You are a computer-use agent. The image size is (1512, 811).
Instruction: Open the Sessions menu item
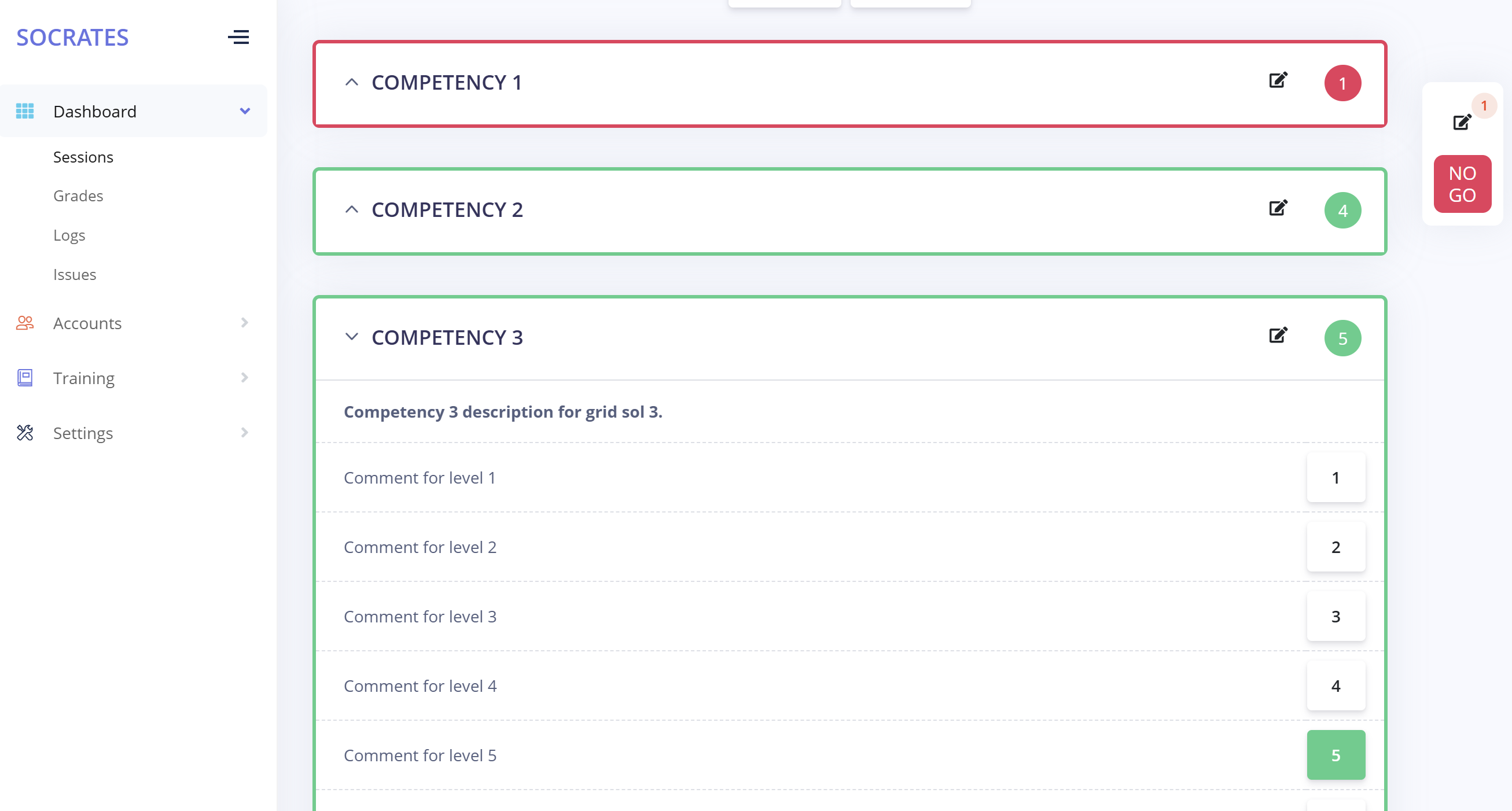(83, 157)
